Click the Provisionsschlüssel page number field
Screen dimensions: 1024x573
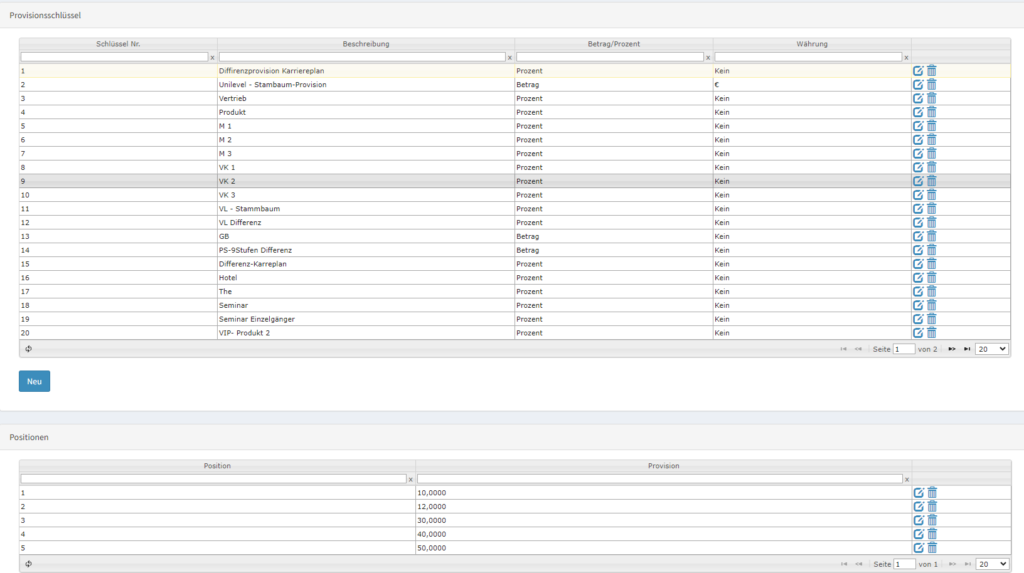(904, 349)
